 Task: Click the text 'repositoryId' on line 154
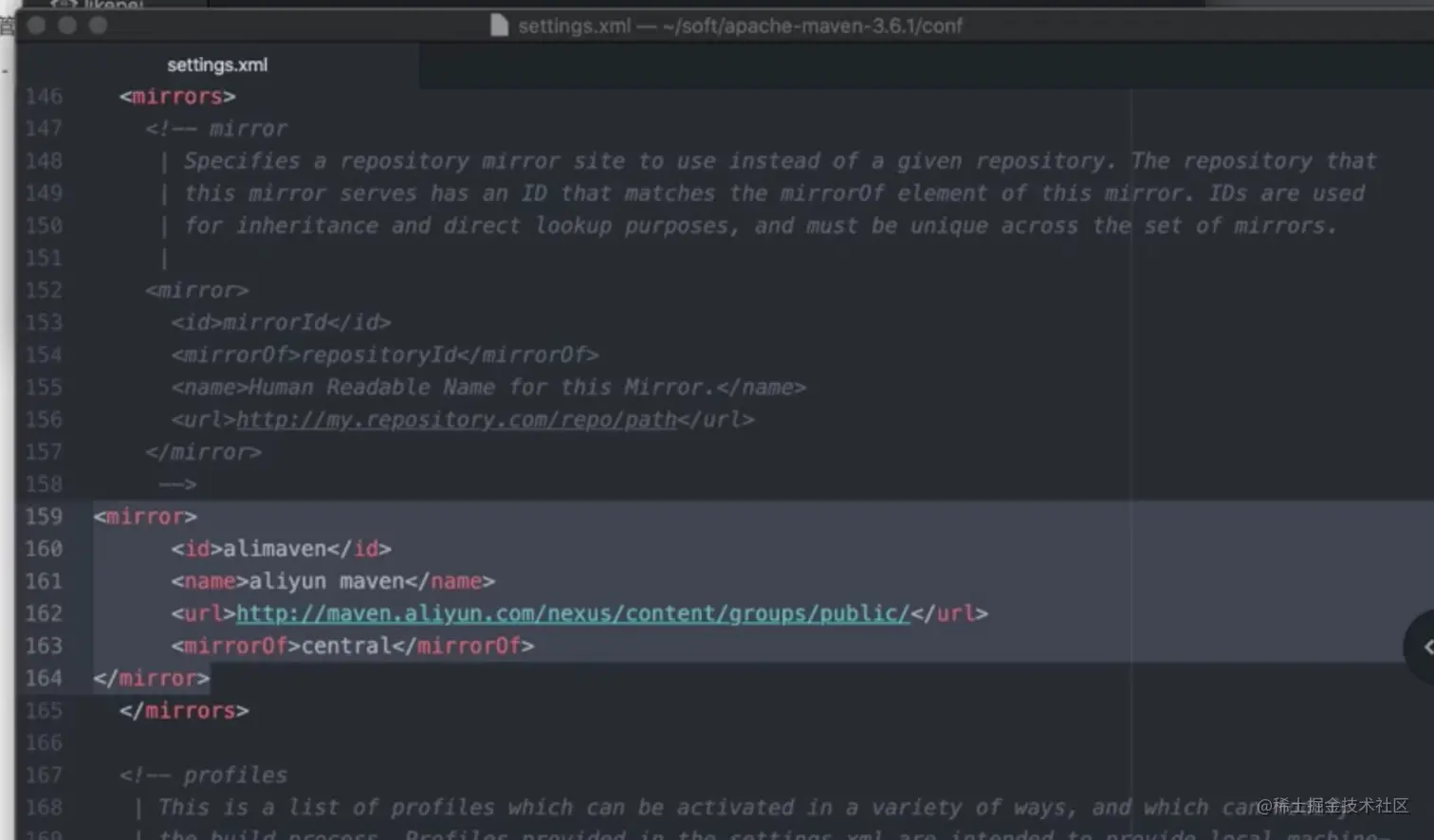(378, 355)
